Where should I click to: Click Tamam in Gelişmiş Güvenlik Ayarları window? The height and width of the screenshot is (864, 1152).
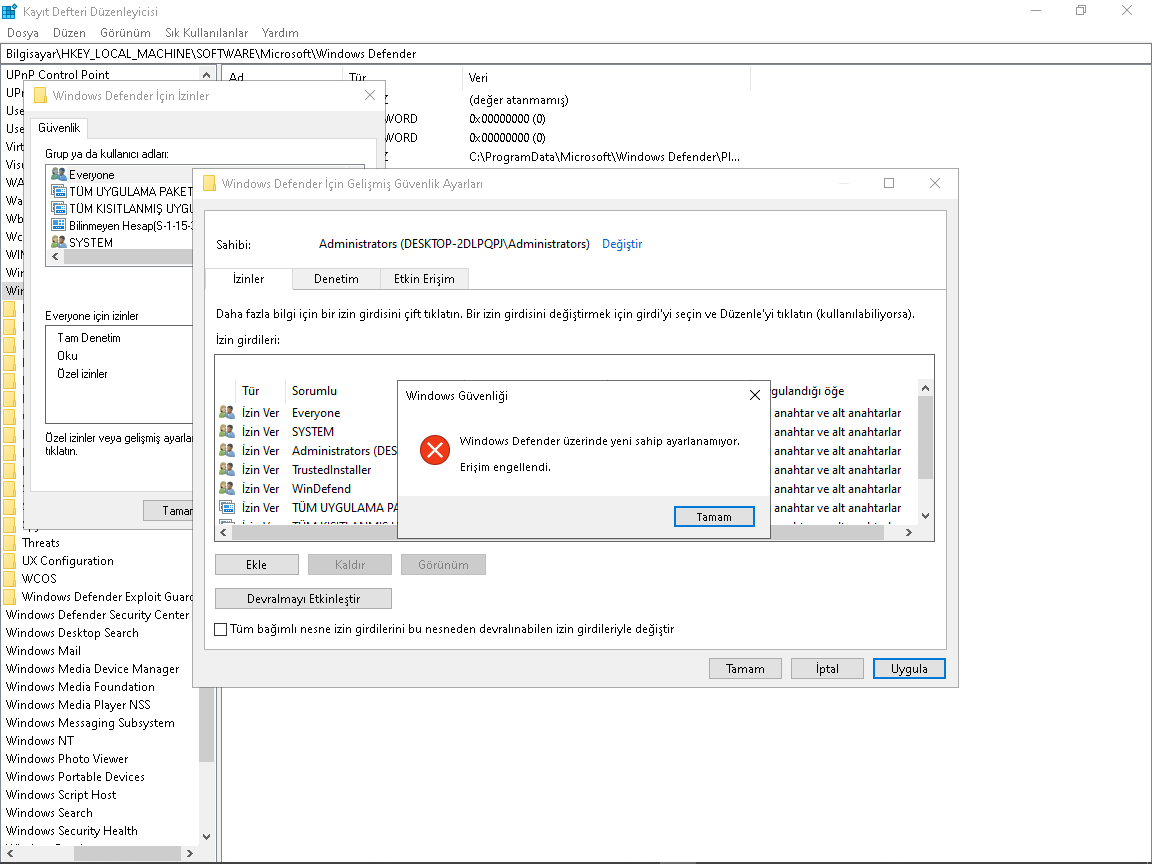pos(745,669)
